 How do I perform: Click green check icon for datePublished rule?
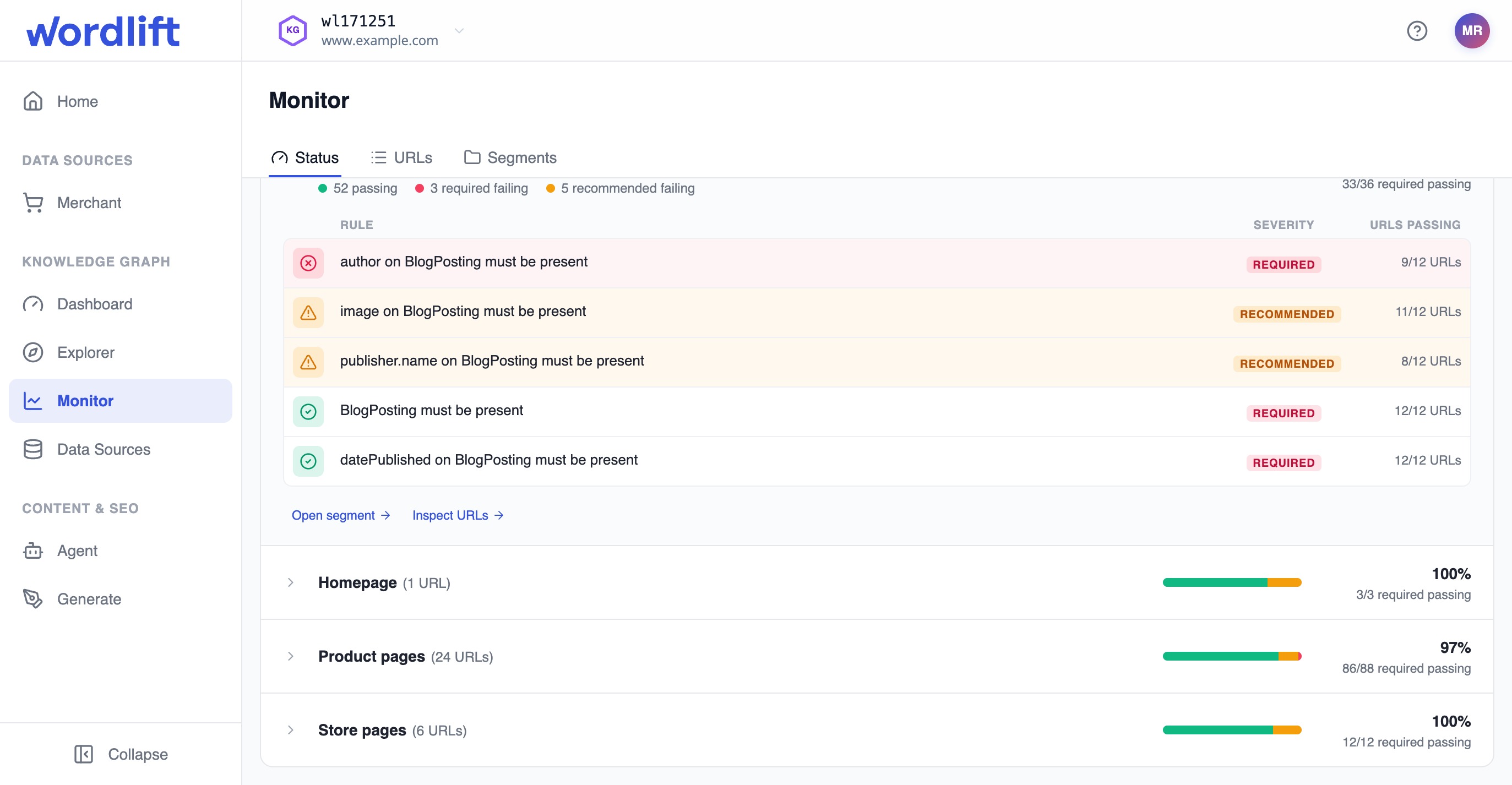(x=308, y=461)
